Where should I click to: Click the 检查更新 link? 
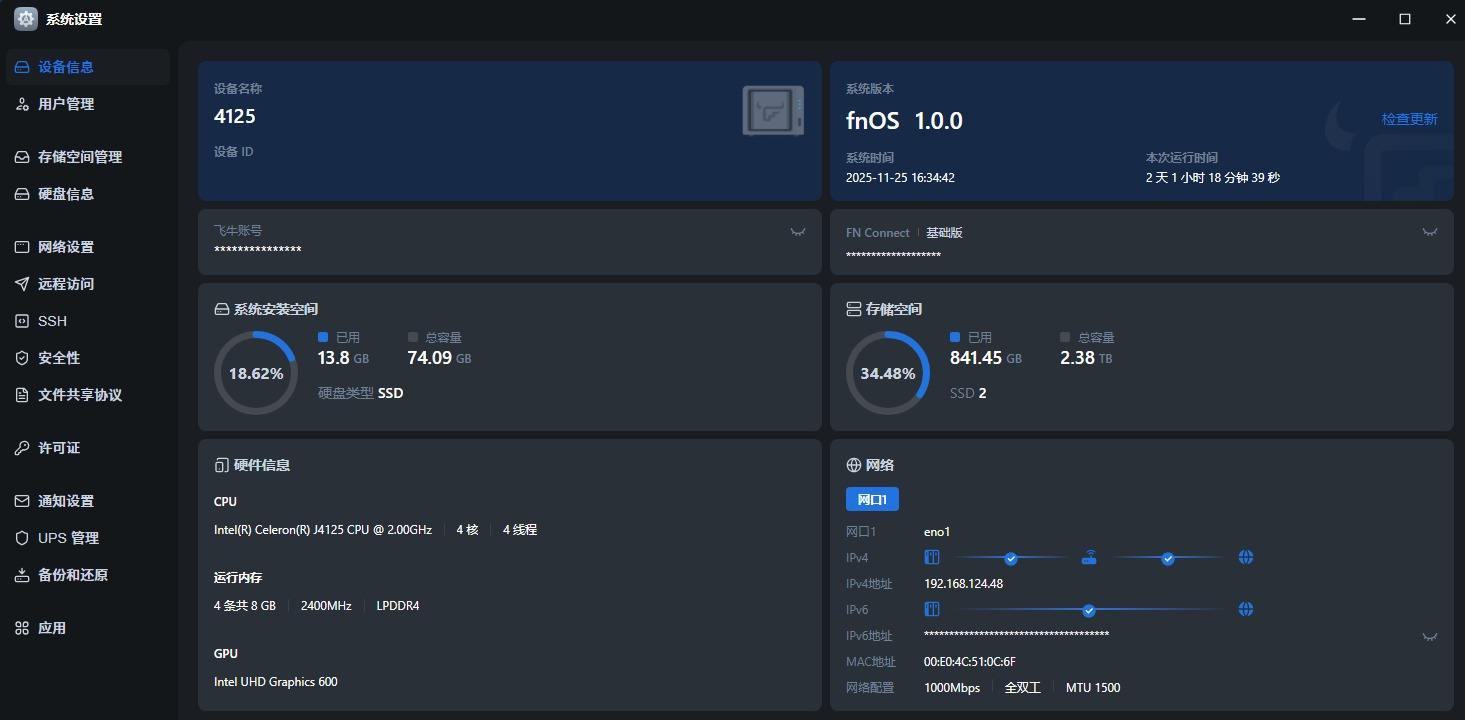click(x=1409, y=119)
